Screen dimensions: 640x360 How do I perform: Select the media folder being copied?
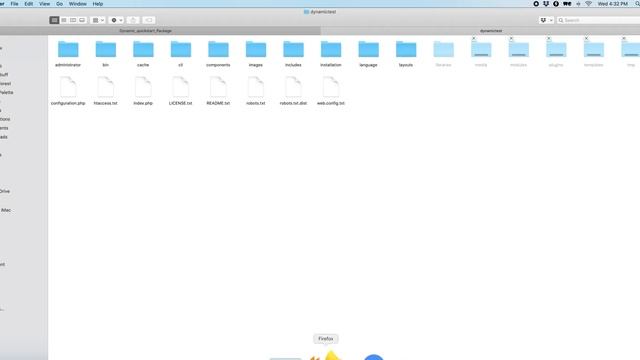[481, 49]
